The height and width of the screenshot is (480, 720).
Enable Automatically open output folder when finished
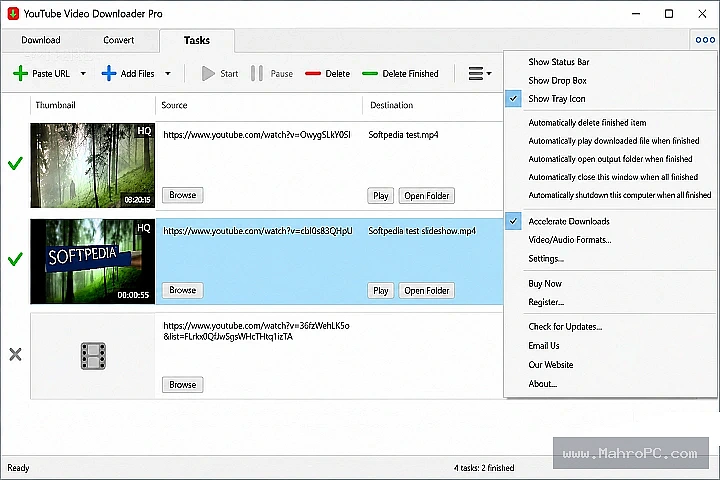tap(610, 159)
